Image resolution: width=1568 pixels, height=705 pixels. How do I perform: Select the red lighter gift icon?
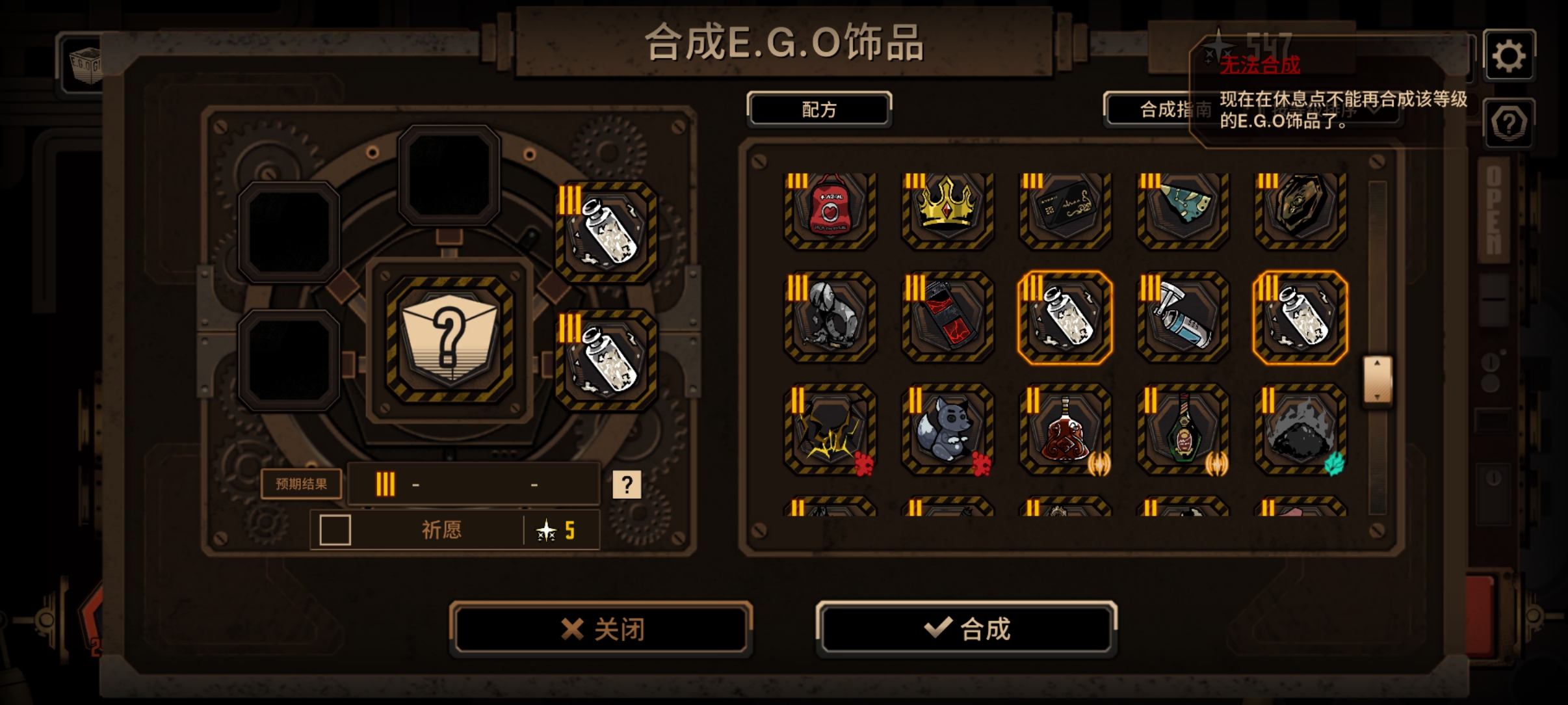click(x=947, y=317)
